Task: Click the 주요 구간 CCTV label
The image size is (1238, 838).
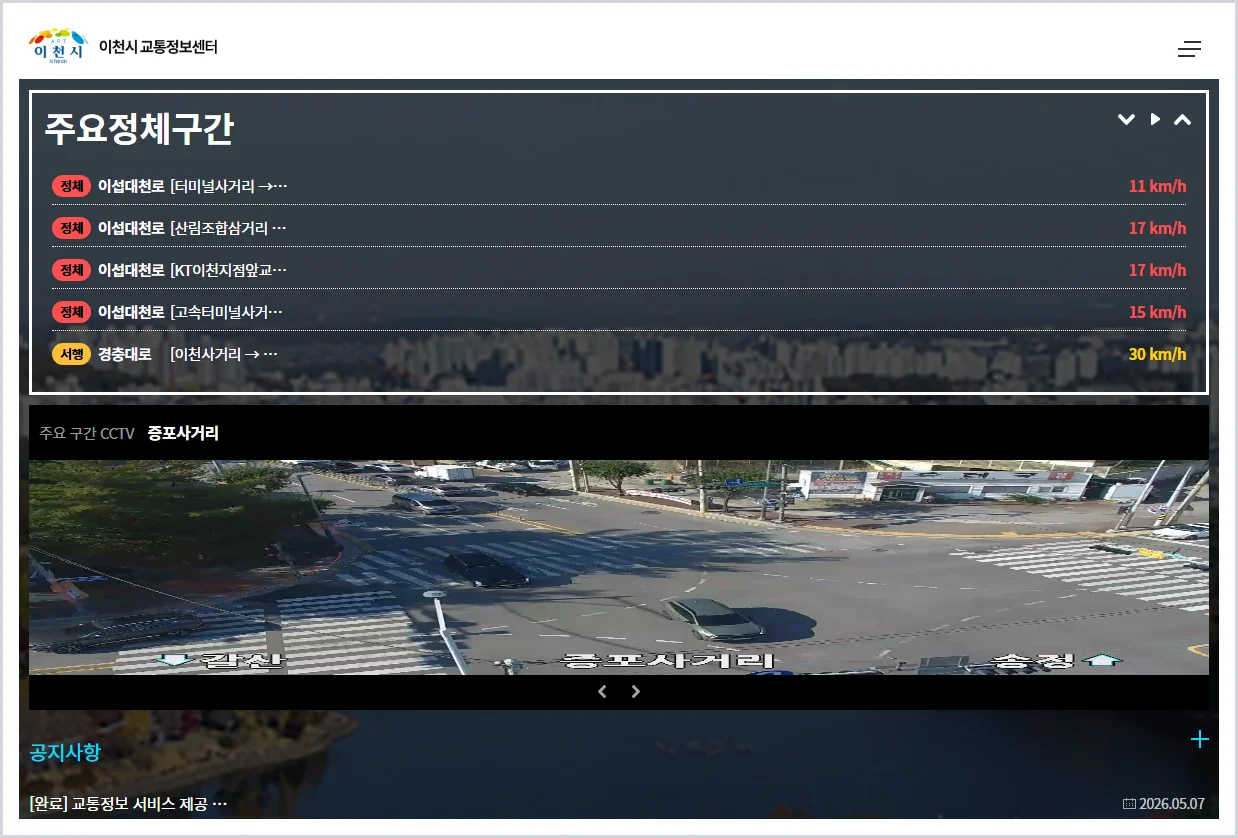Action: pyautogui.click(x=87, y=433)
